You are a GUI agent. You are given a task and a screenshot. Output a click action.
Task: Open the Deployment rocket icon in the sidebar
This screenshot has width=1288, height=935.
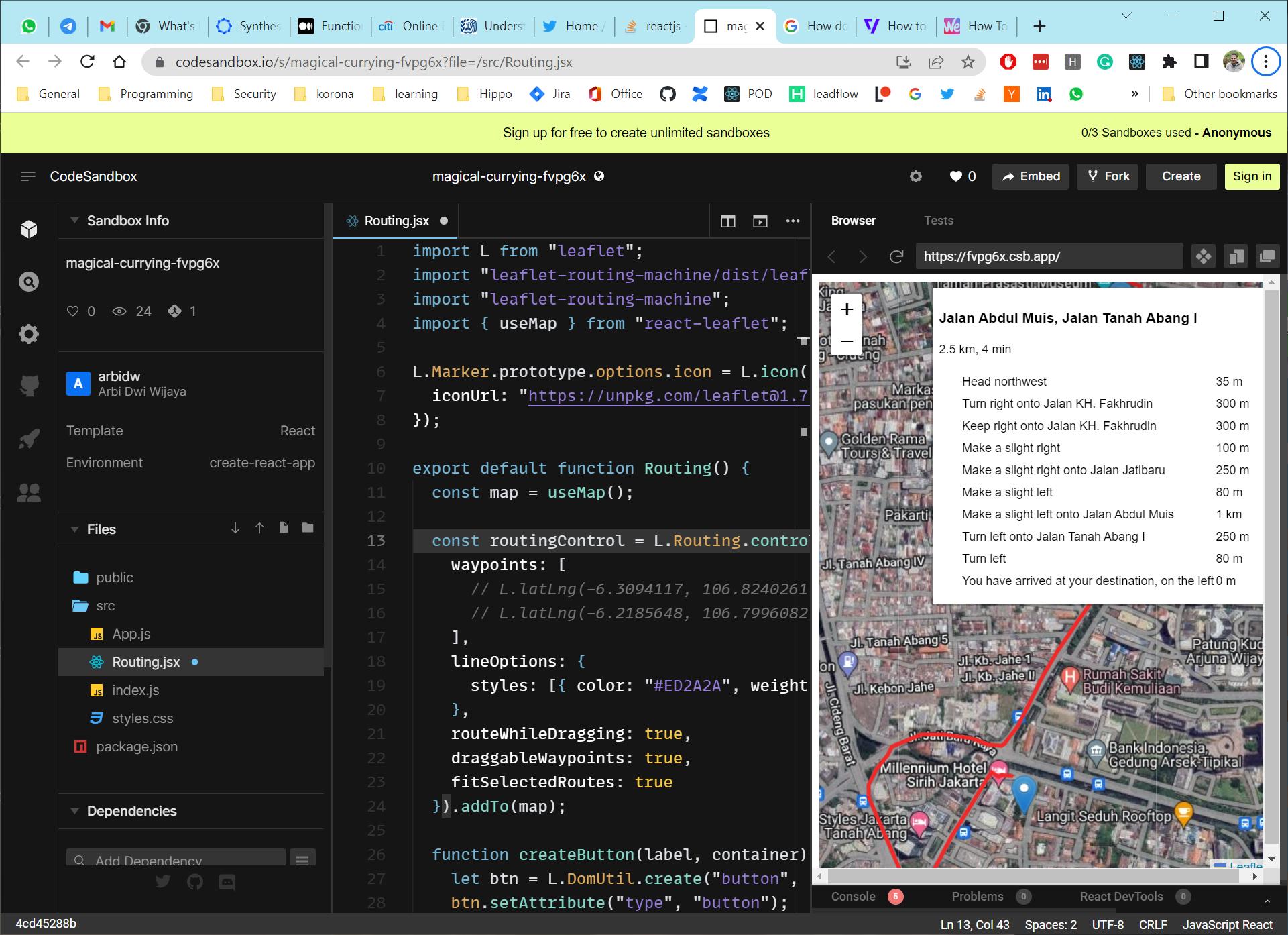(29, 439)
